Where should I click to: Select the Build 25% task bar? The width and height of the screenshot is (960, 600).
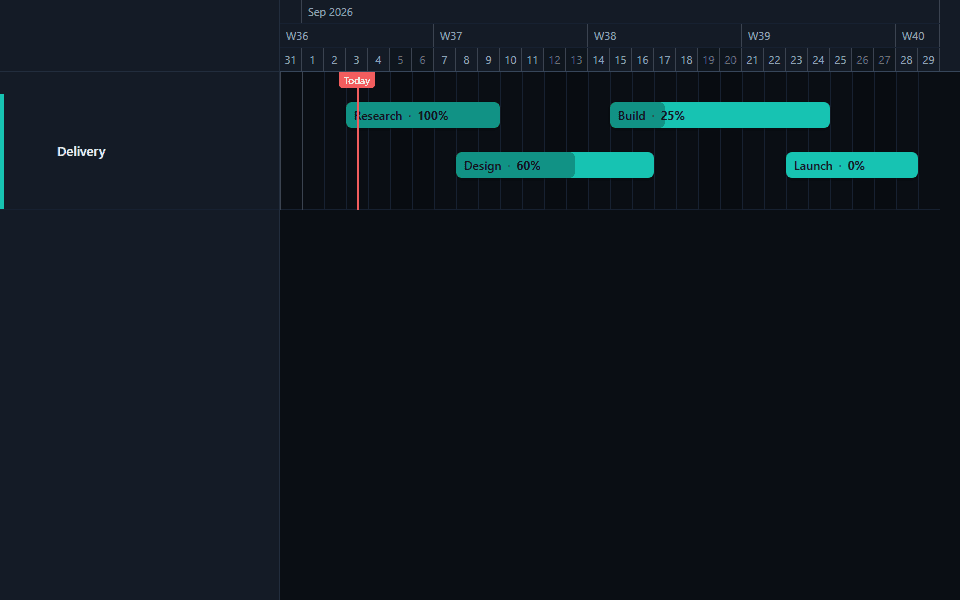pos(719,115)
